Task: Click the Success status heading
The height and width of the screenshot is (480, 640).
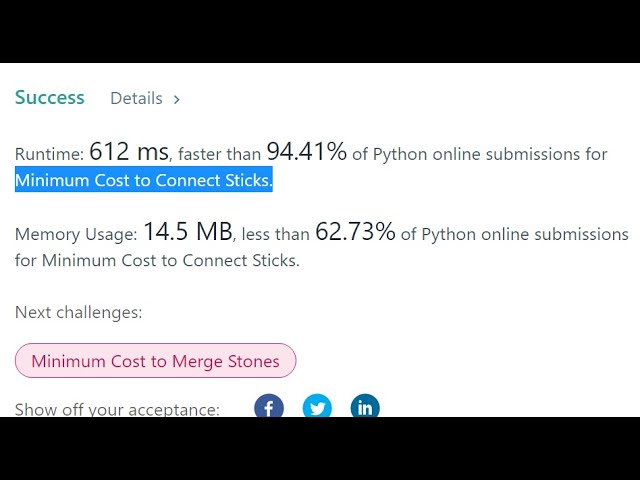Action: (50, 97)
